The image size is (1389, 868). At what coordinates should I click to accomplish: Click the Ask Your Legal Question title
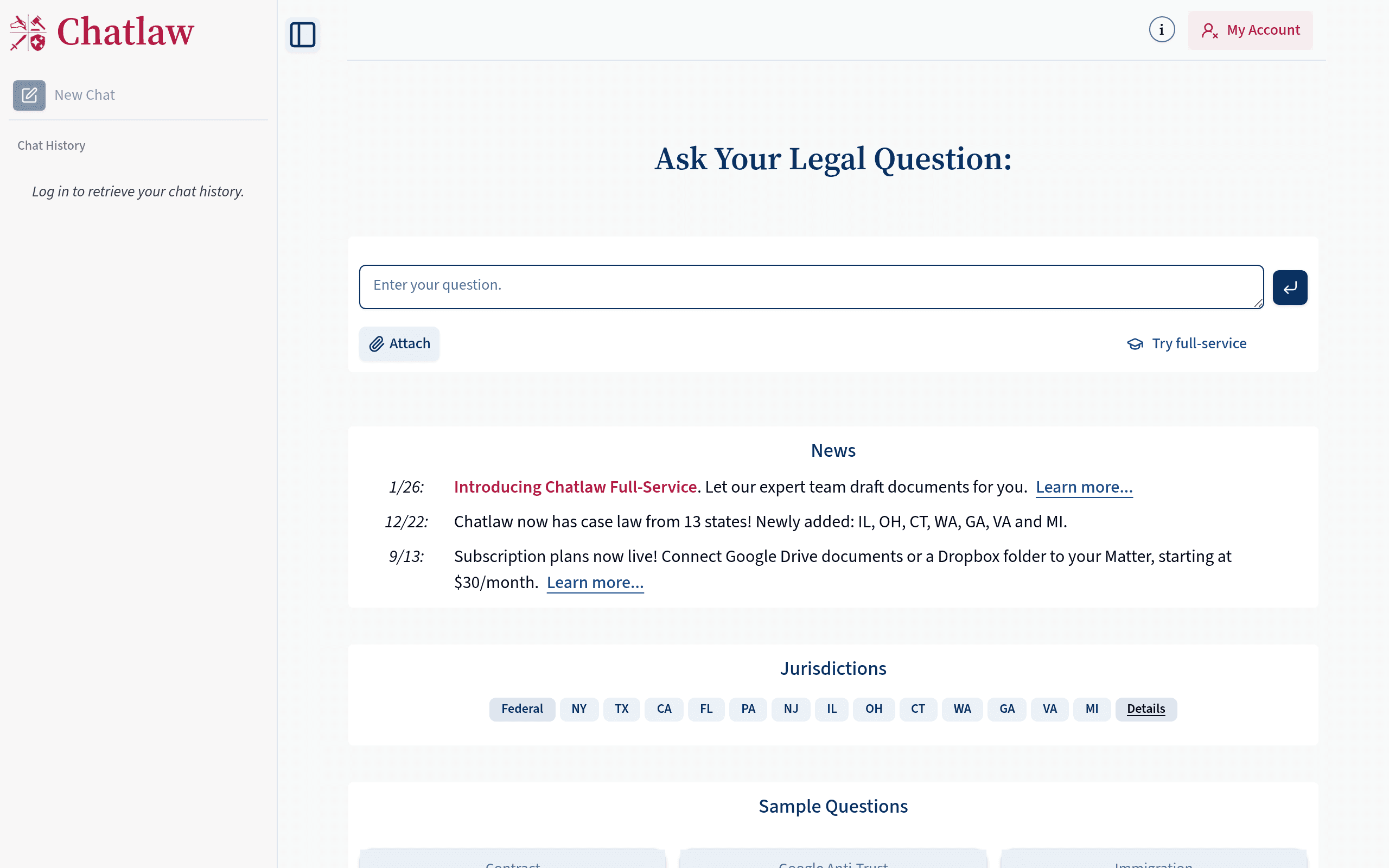(x=833, y=159)
